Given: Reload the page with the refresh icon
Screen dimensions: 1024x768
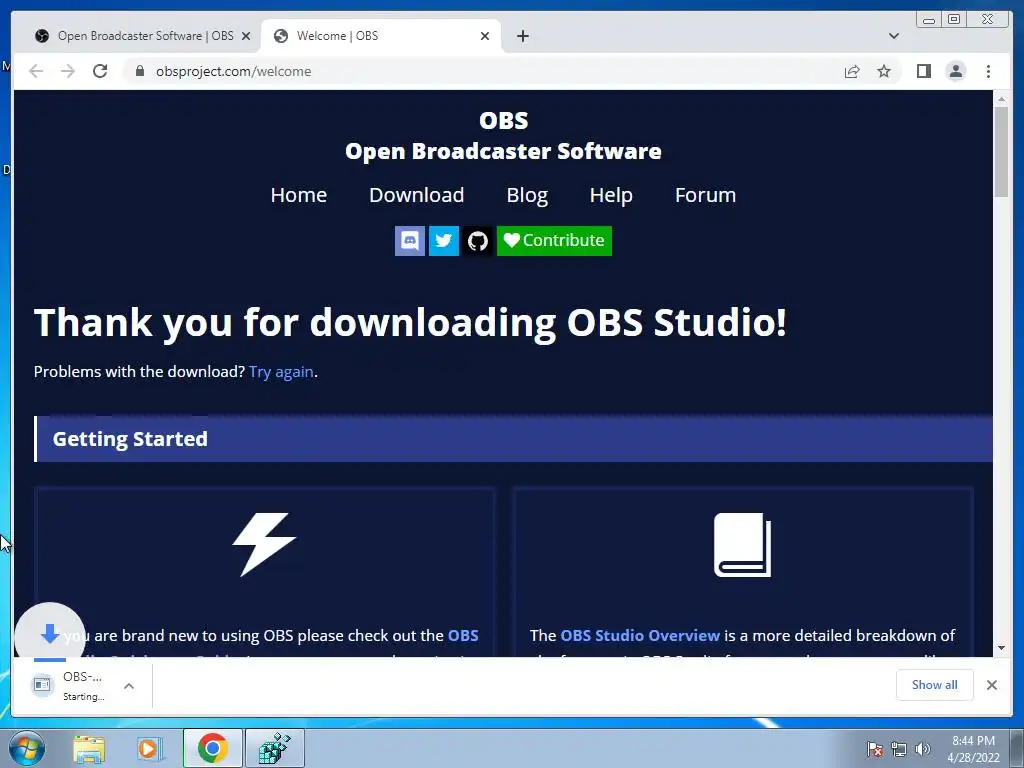Looking at the screenshot, I should point(100,71).
